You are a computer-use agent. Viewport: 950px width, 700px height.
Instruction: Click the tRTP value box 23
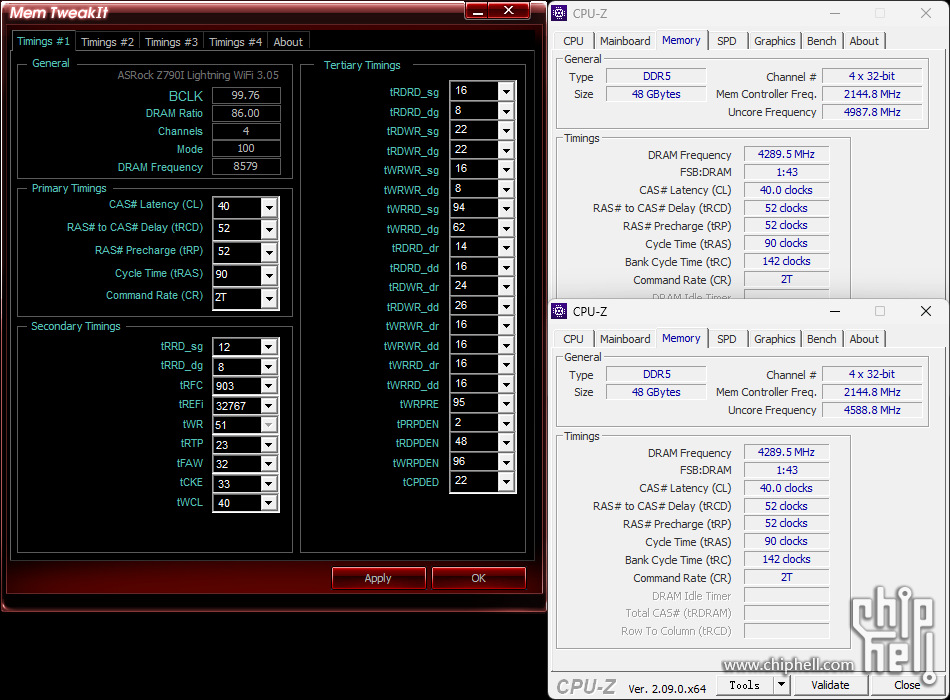pos(238,444)
